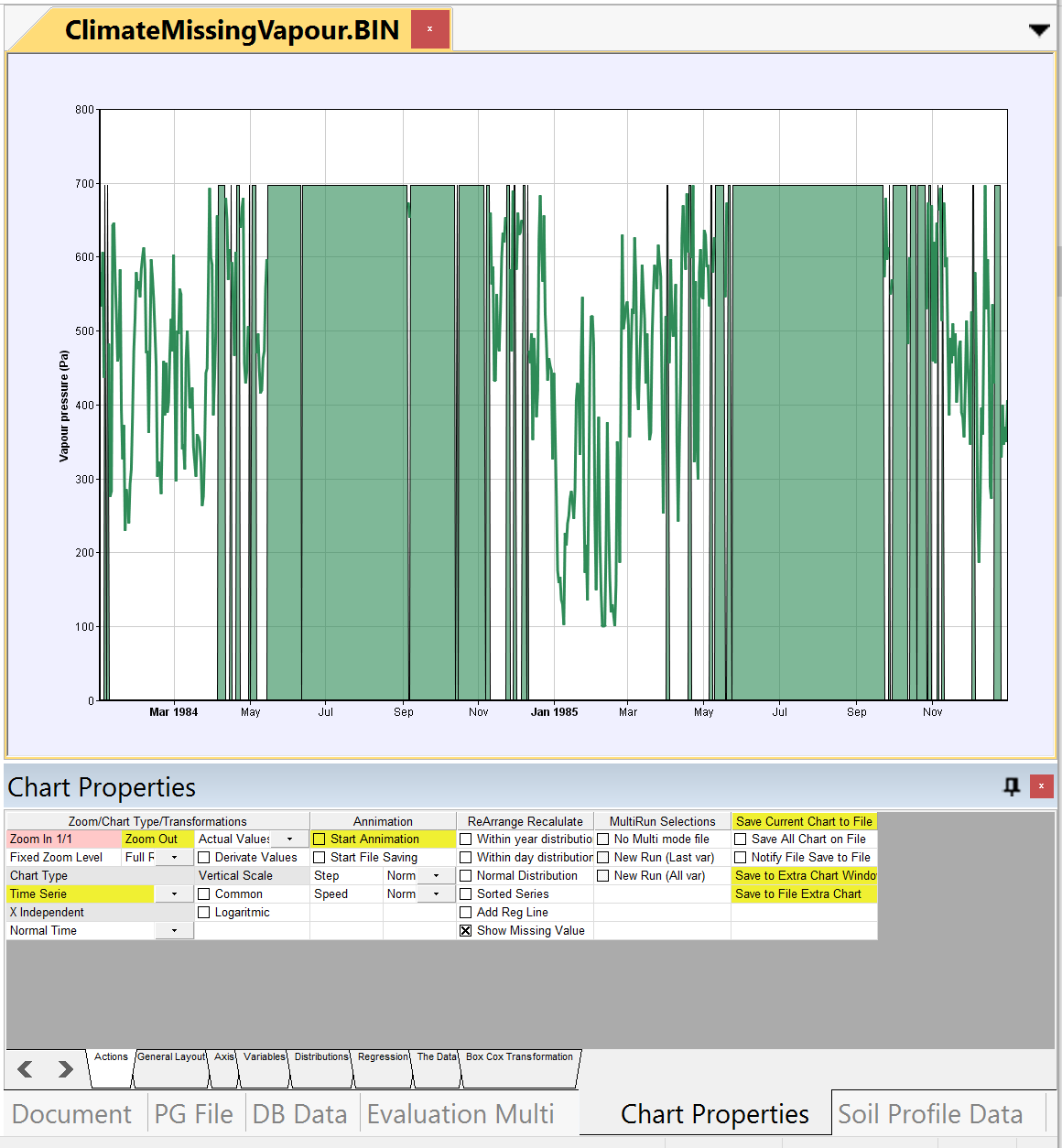
Task: Tick the New Run (All var) checkbox
Action: (x=603, y=876)
